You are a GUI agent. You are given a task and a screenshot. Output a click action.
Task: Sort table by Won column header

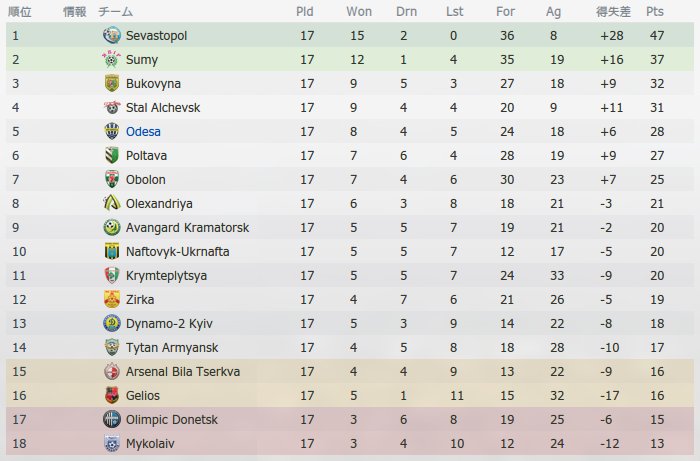point(359,12)
